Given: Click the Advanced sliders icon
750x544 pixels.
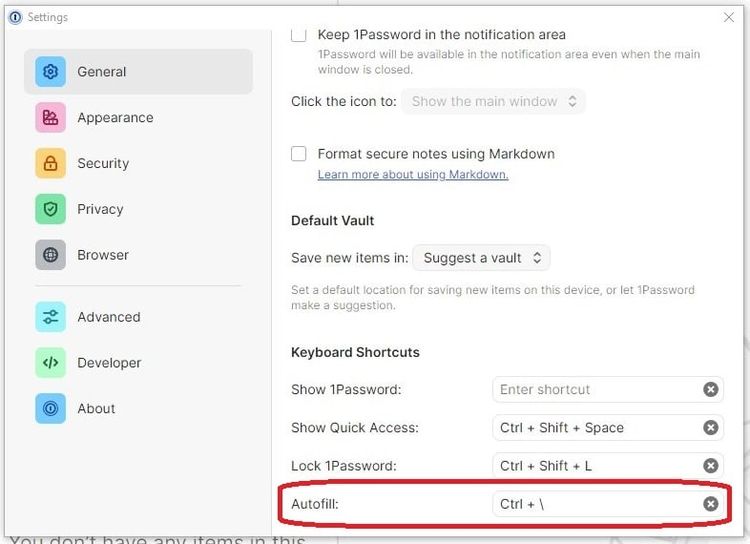Looking at the screenshot, I should (x=51, y=317).
